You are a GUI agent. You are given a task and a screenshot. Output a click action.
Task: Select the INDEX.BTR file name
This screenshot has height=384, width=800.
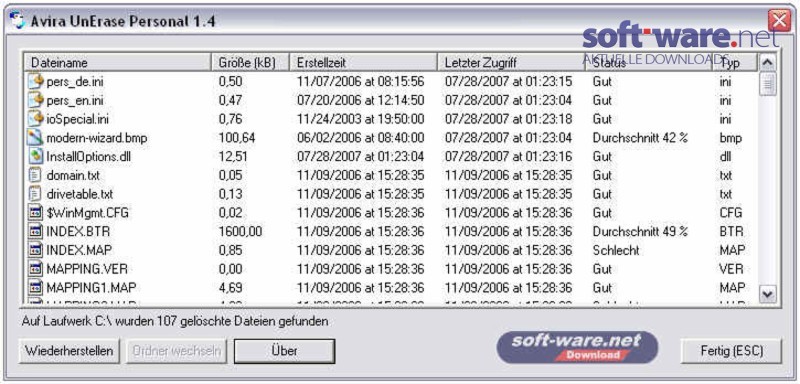click(x=78, y=232)
